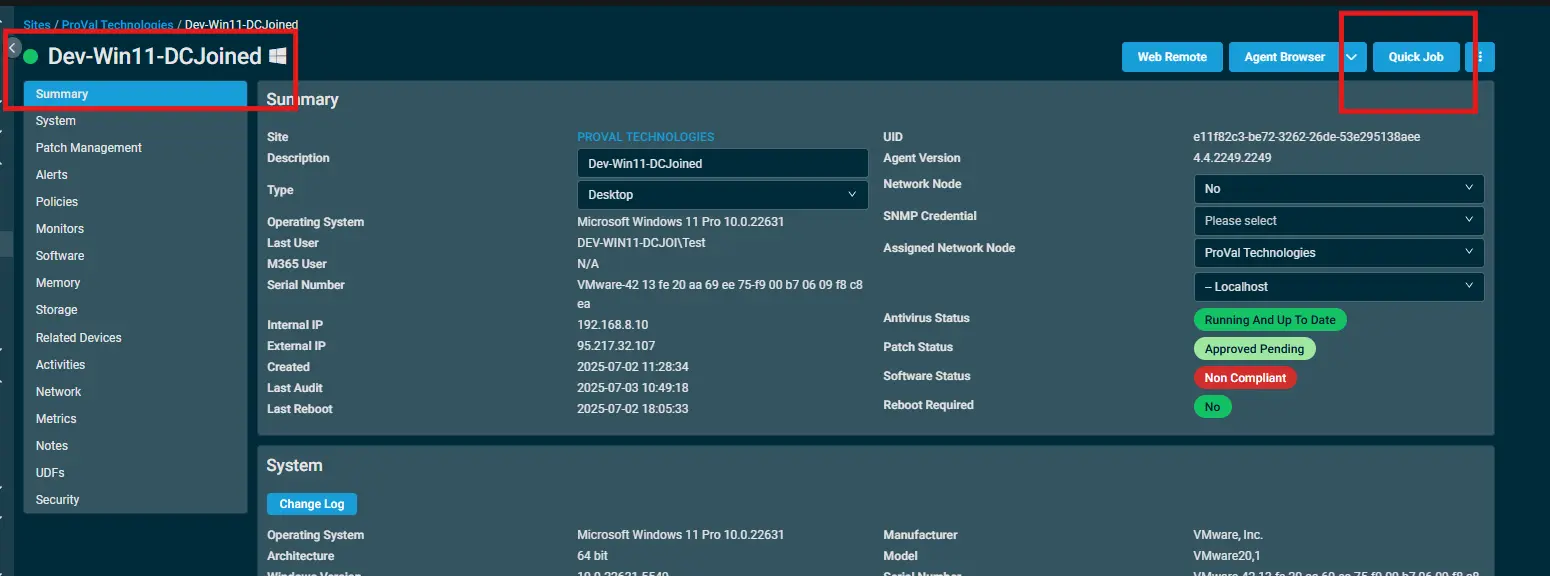Click Internal IP value 192.168.8.10
1550x576 pixels.
point(613,325)
